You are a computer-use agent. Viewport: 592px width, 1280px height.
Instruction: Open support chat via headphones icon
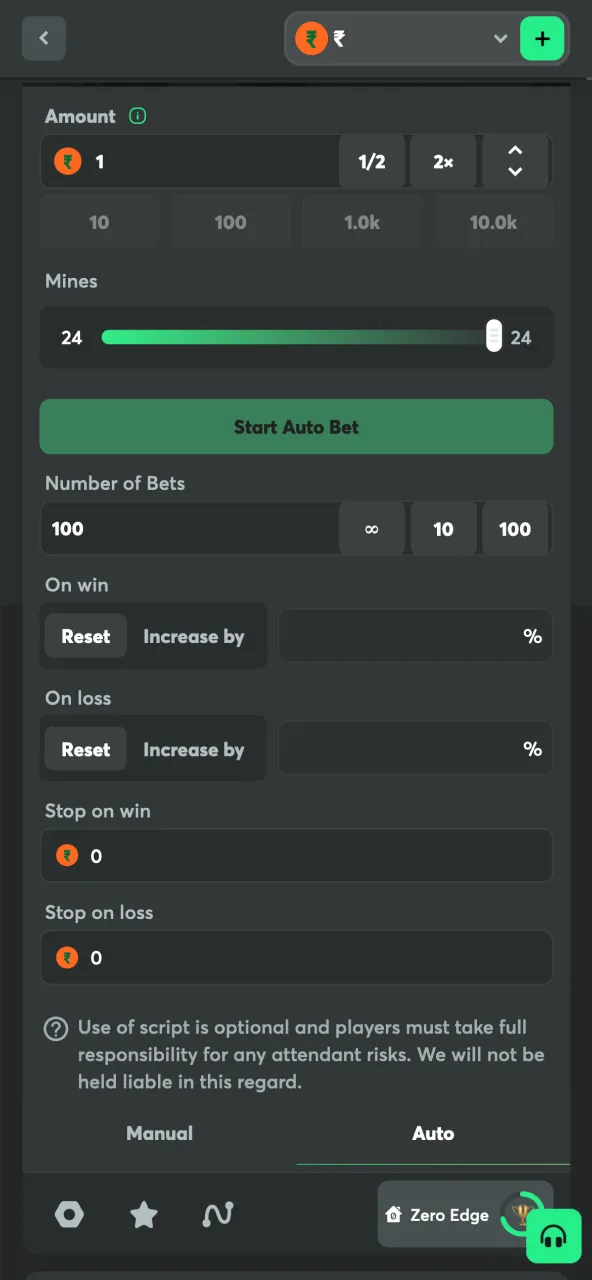pos(553,1237)
